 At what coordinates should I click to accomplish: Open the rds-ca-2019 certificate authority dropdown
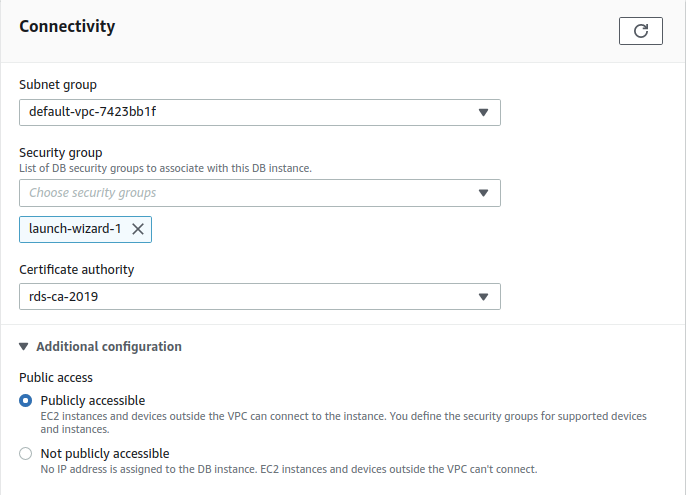(260, 297)
